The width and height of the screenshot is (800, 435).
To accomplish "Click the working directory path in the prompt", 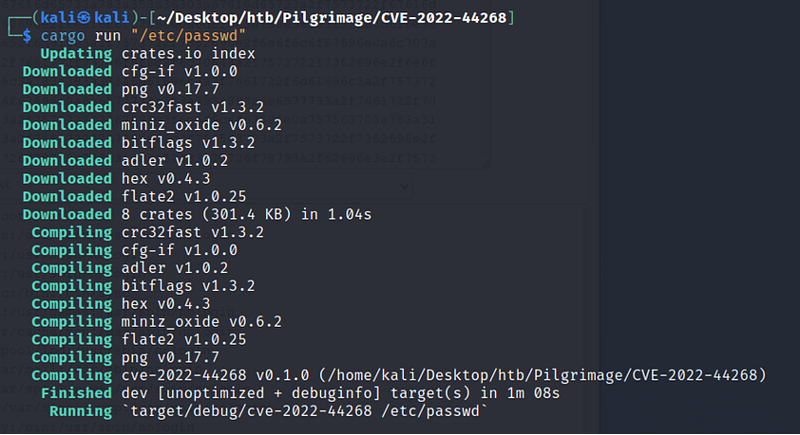I will [331, 18].
